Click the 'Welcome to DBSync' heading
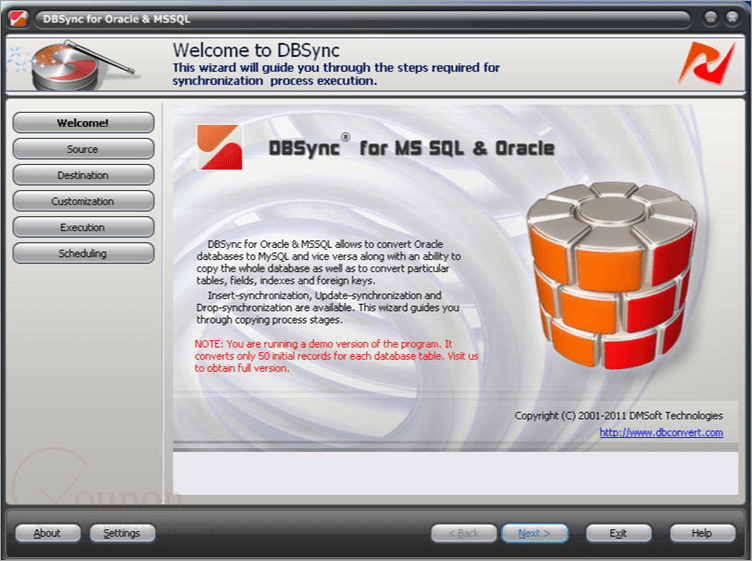The height and width of the screenshot is (561, 752). [x=256, y=50]
